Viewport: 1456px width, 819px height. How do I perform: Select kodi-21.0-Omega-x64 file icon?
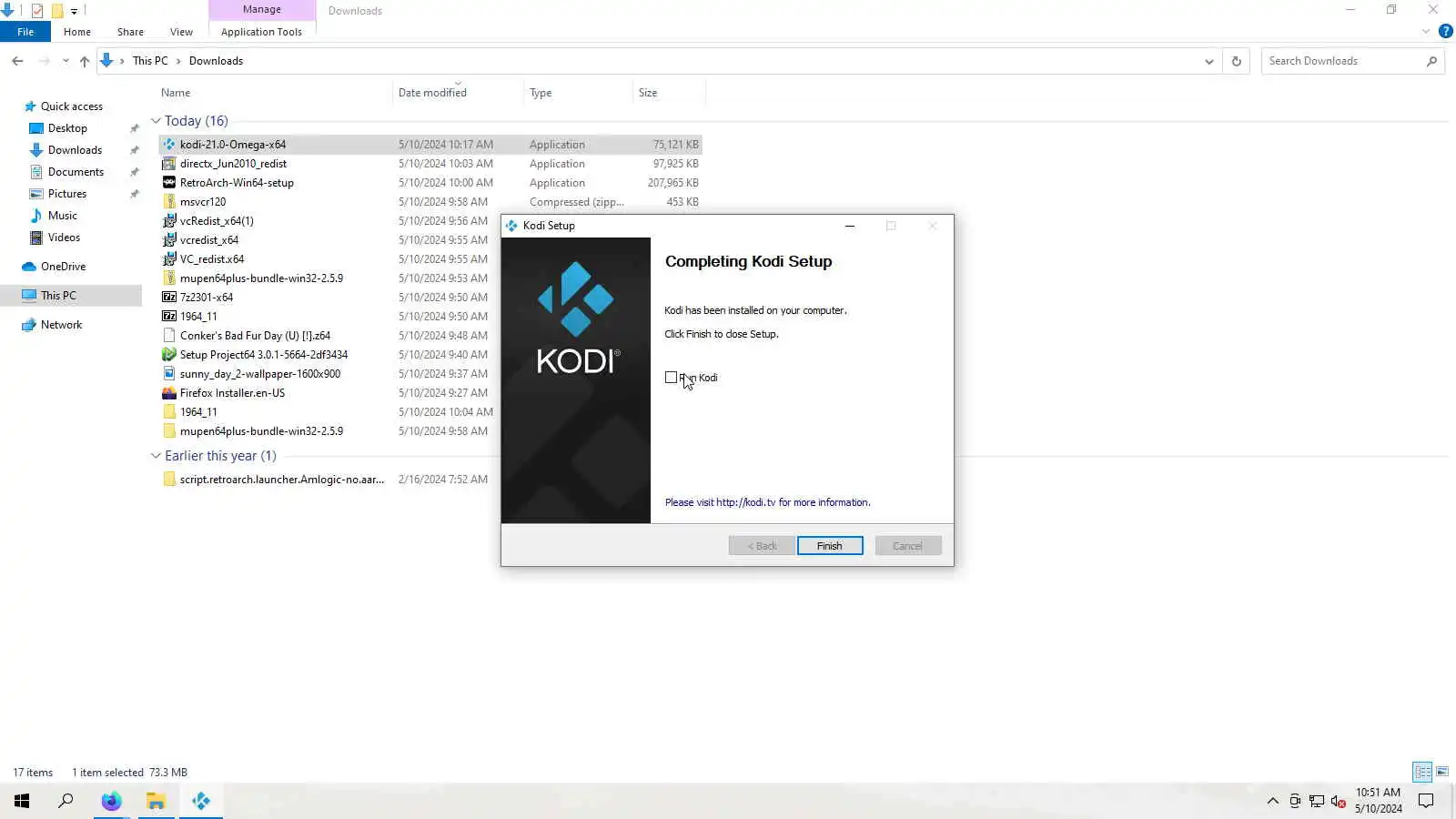pyautogui.click(x=169, y=145)
